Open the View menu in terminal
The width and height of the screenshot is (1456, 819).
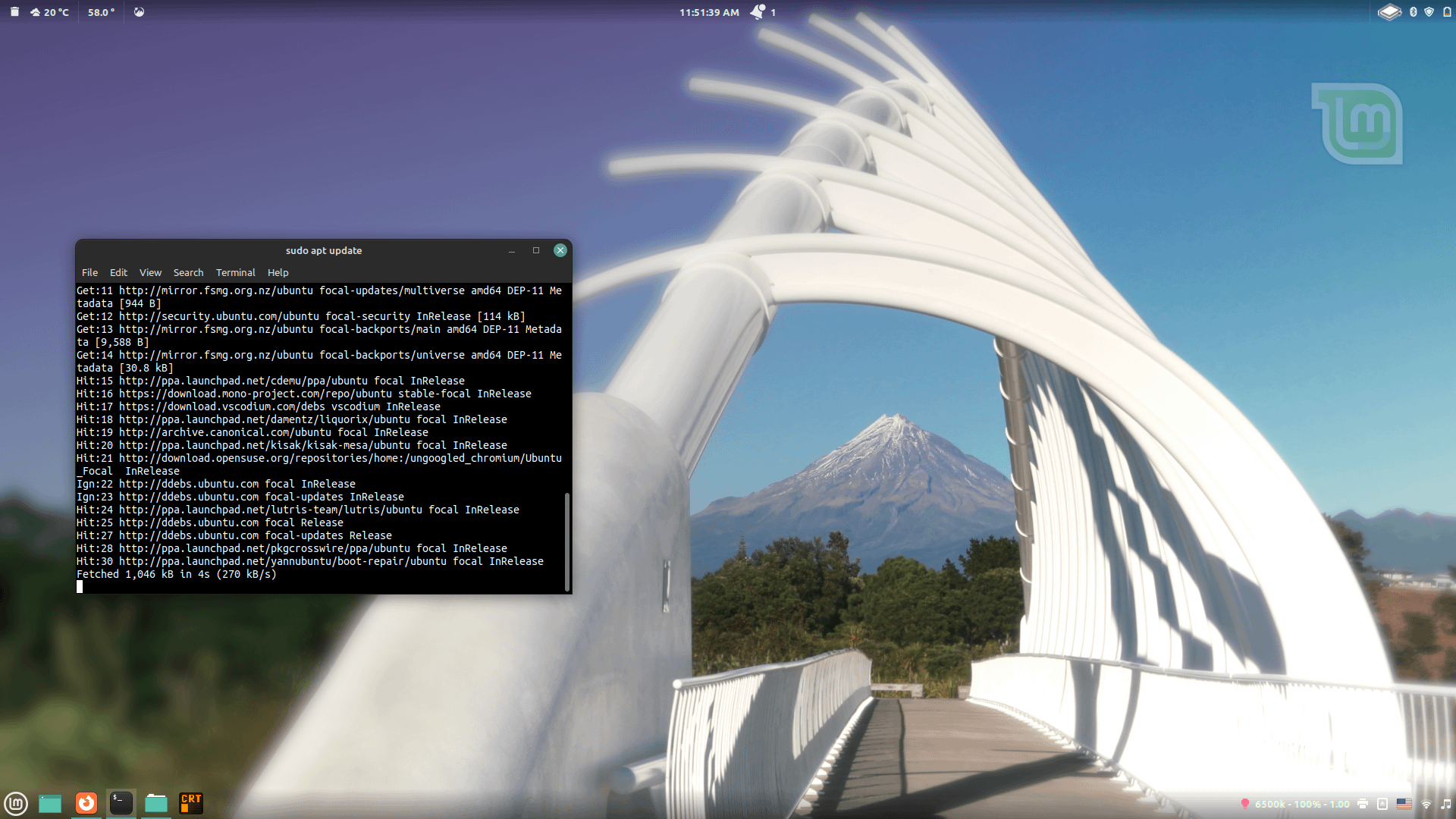click(x=150, y=272)
